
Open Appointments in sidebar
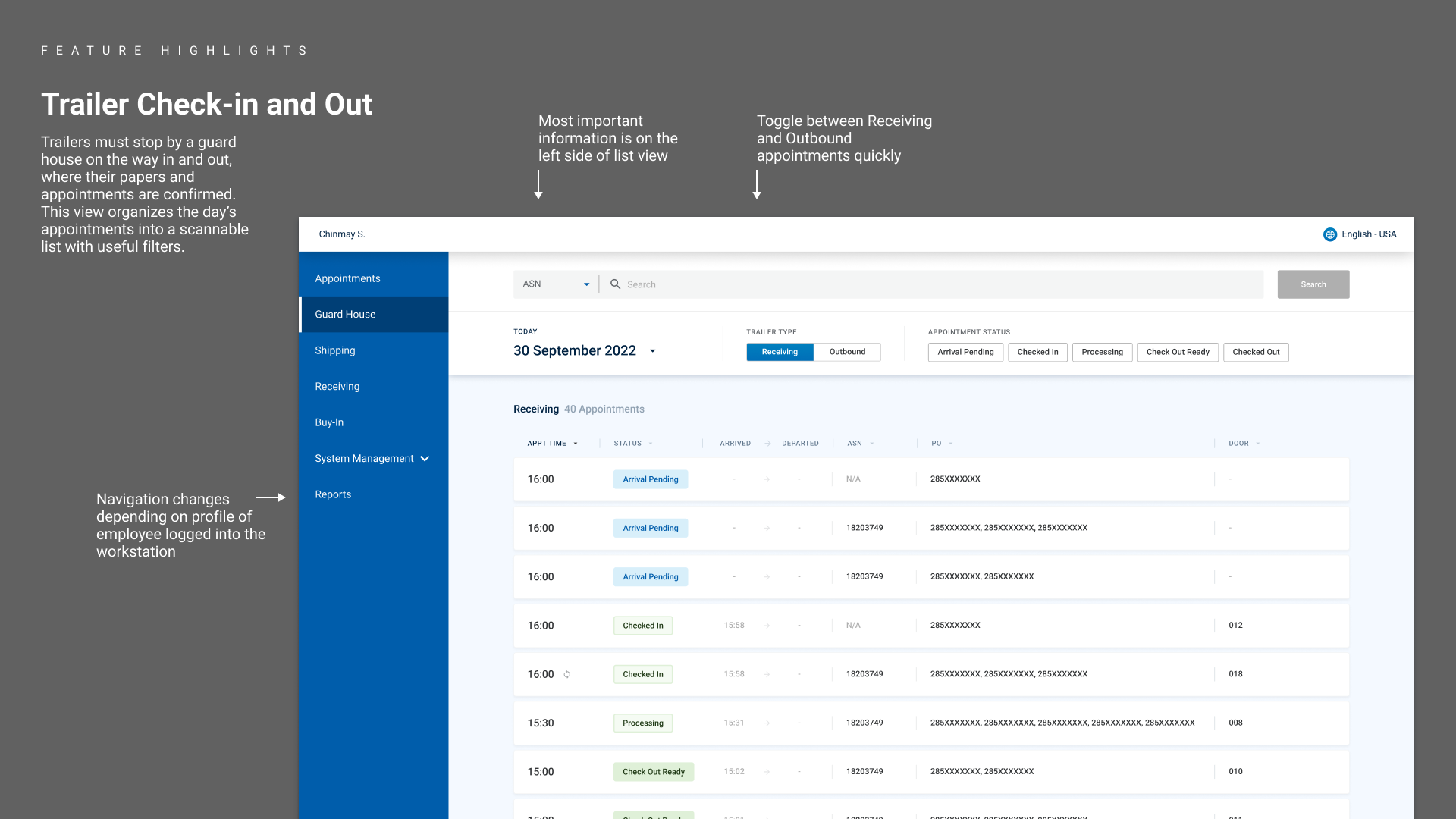pos(348,278)
